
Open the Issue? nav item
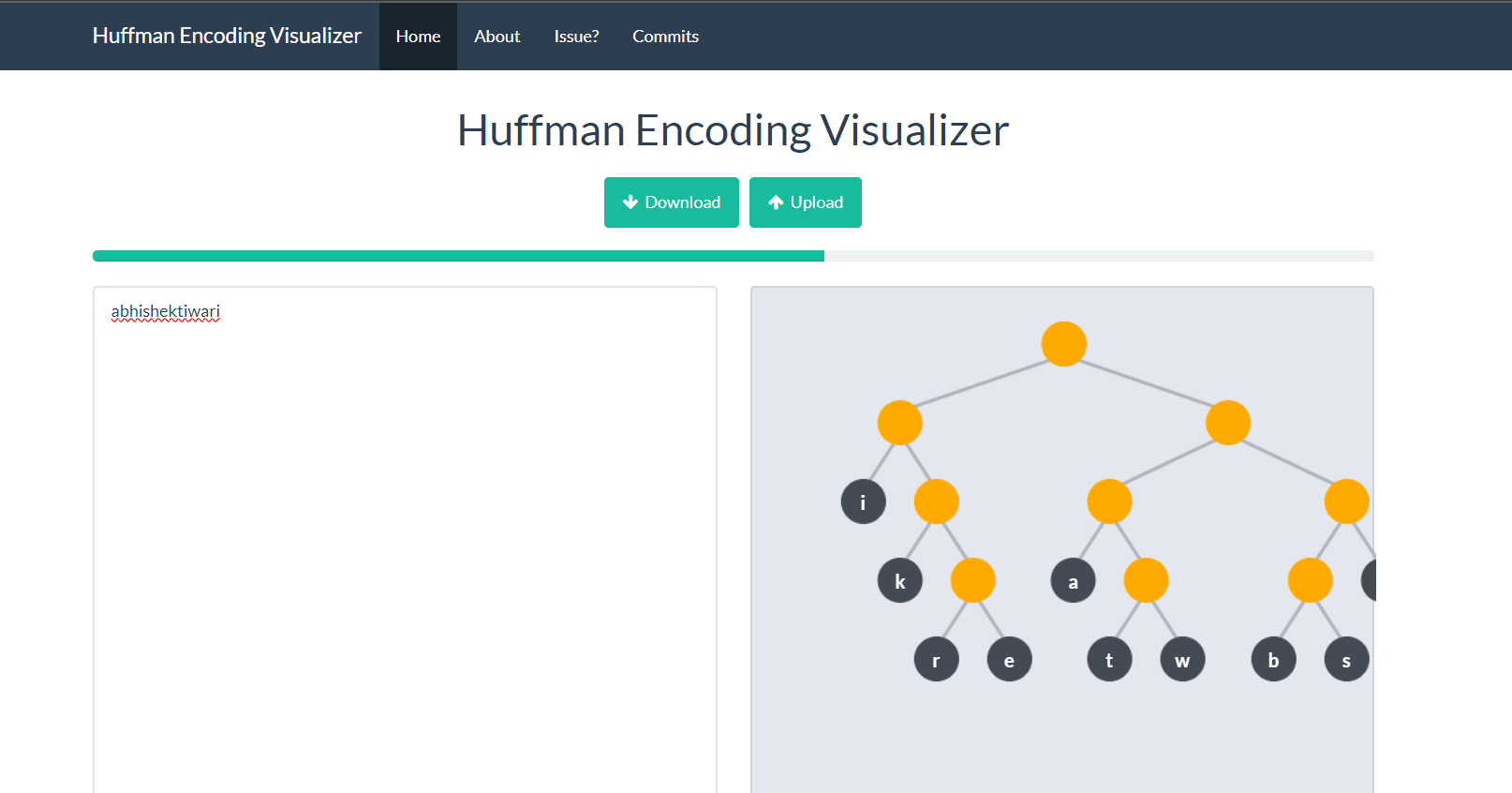576,37
